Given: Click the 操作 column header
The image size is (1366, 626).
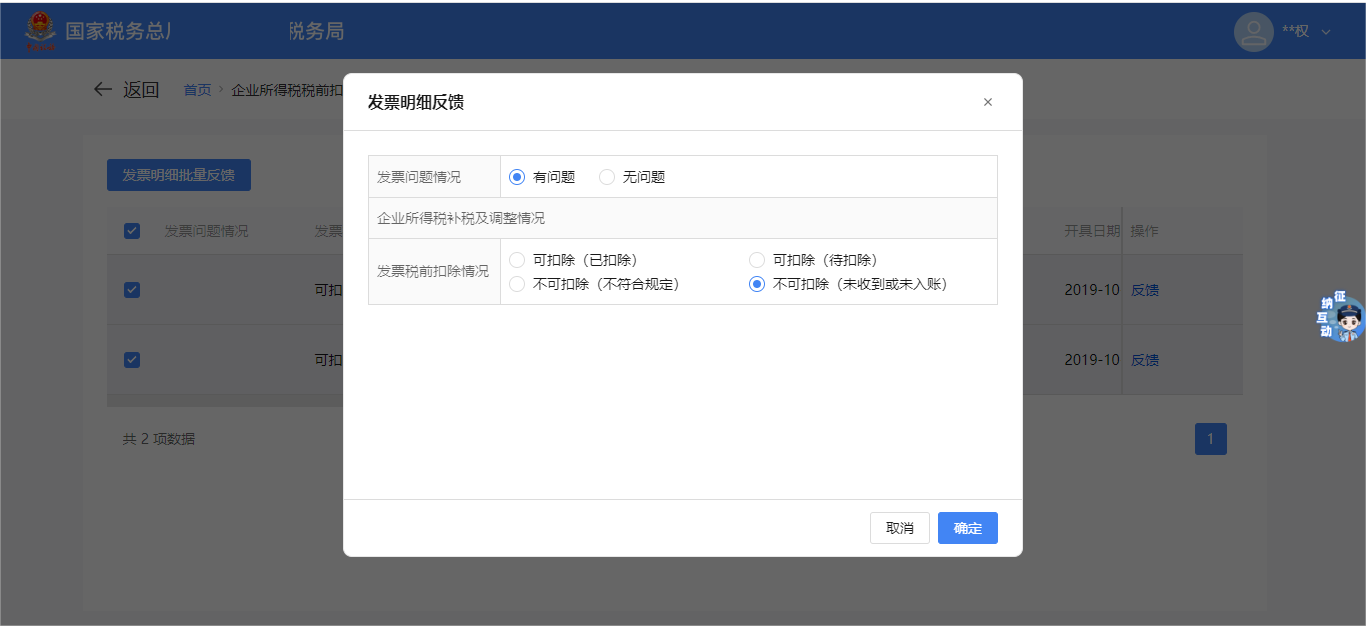Looking at the screenshot, I should click(x=1145, y=231).
